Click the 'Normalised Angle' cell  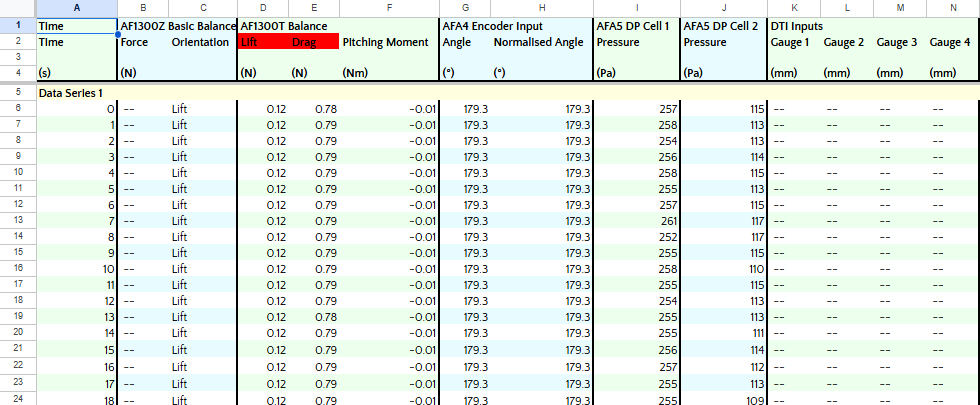point(542,42)
